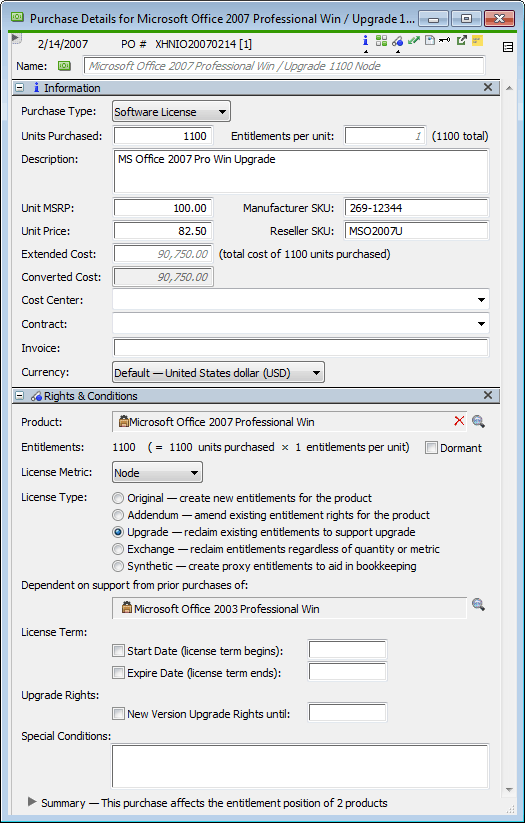Click the Expire Date input box
Screen dimensions: 525x823
click(x=348, y=672)
